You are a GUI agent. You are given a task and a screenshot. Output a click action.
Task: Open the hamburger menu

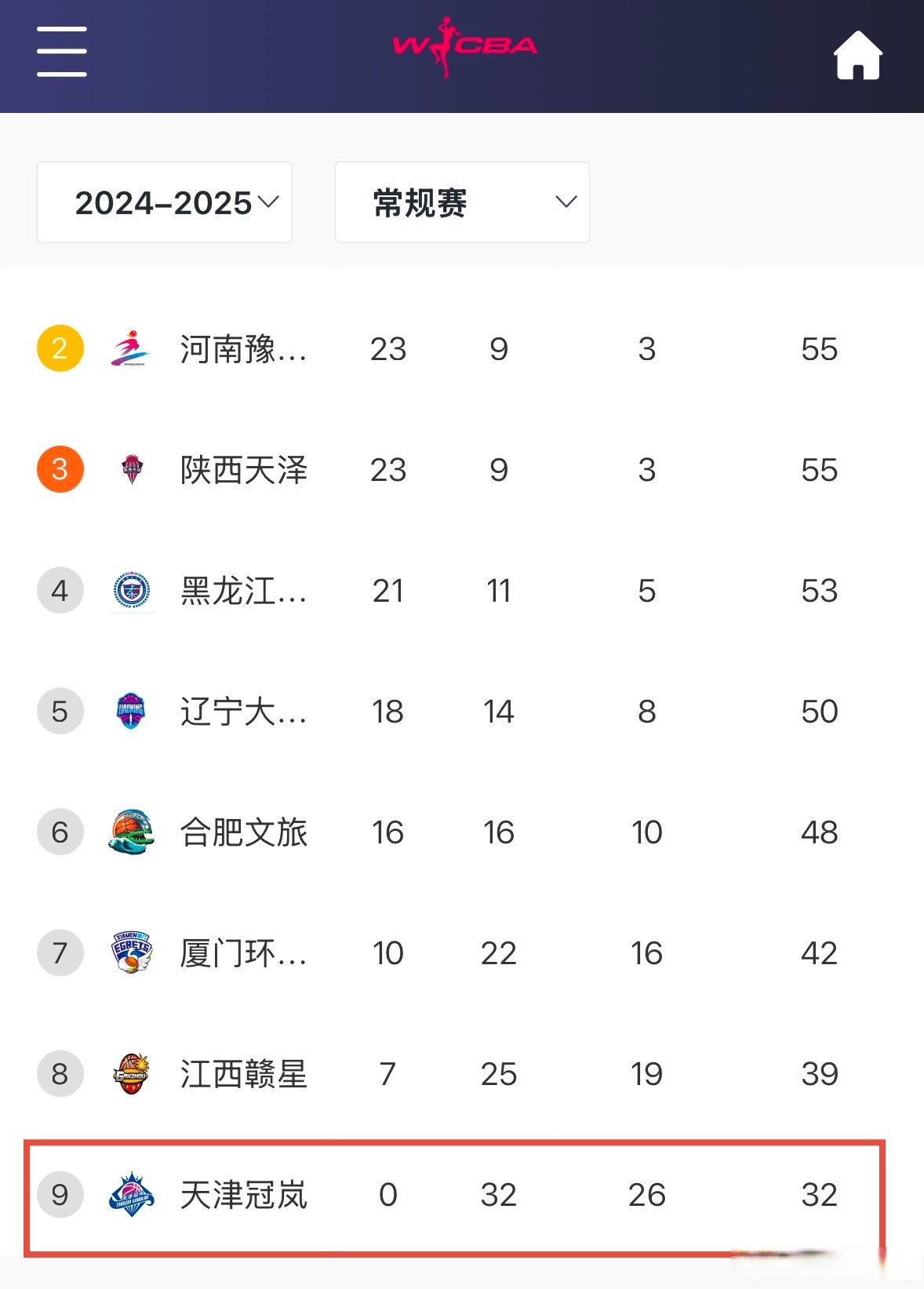point(62,52)
